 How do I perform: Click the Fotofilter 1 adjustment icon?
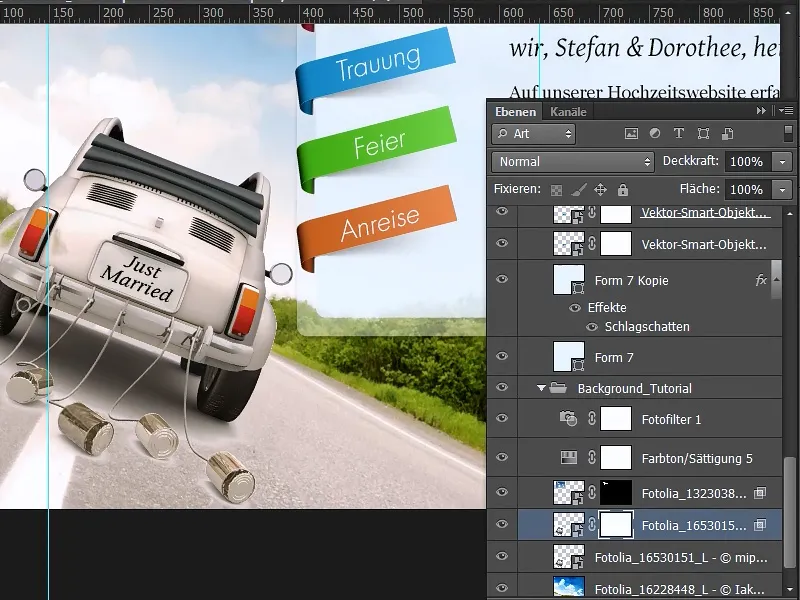click(568, 419)
